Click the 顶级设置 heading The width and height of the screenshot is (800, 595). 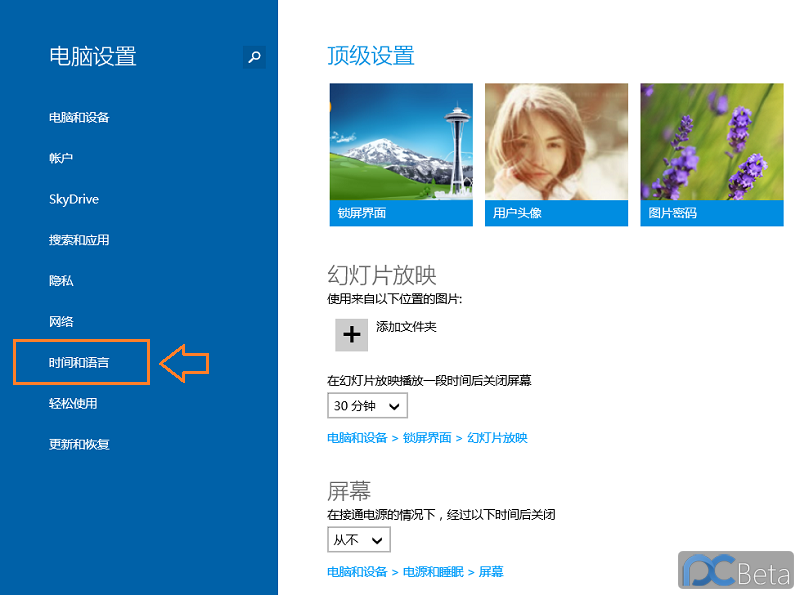pyautogui.click(x=371, y=56)
